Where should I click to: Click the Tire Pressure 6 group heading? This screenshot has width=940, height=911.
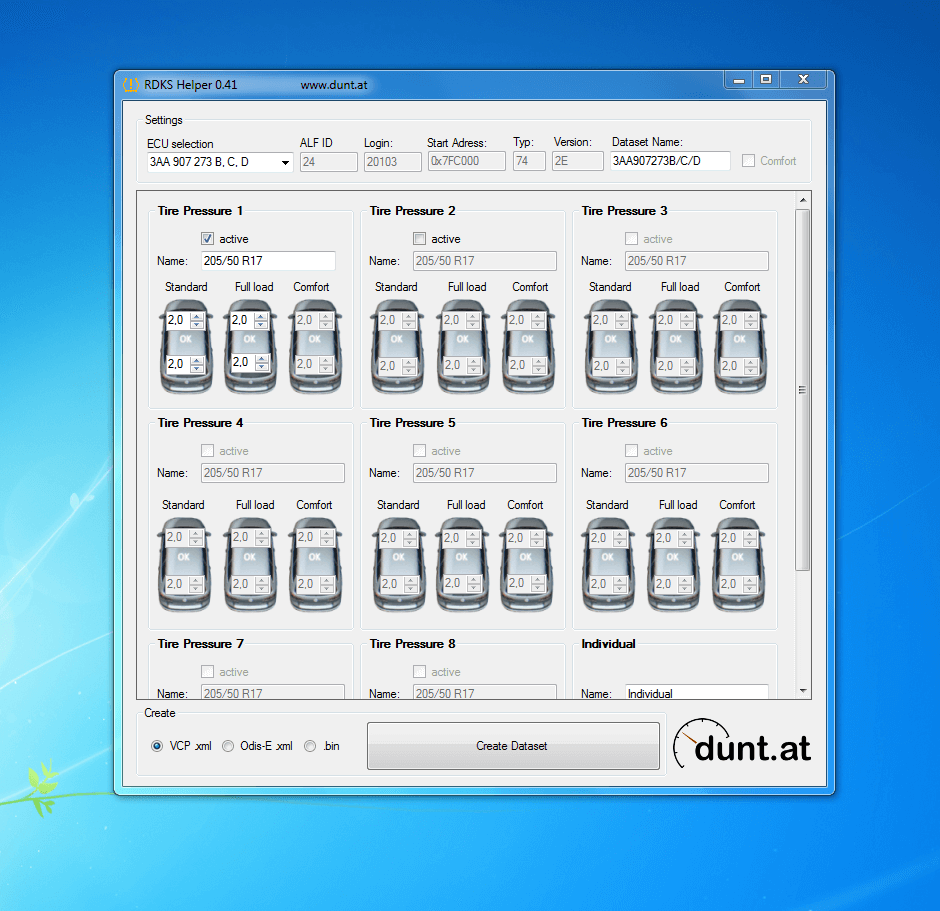tap(624, 423)
